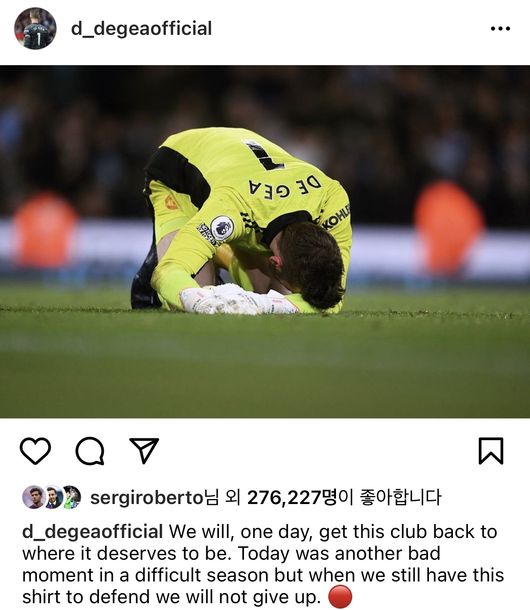Open sergiroberto profile from likes line
The width and height of the screenshot is (530, 610).
click(147, 498)
